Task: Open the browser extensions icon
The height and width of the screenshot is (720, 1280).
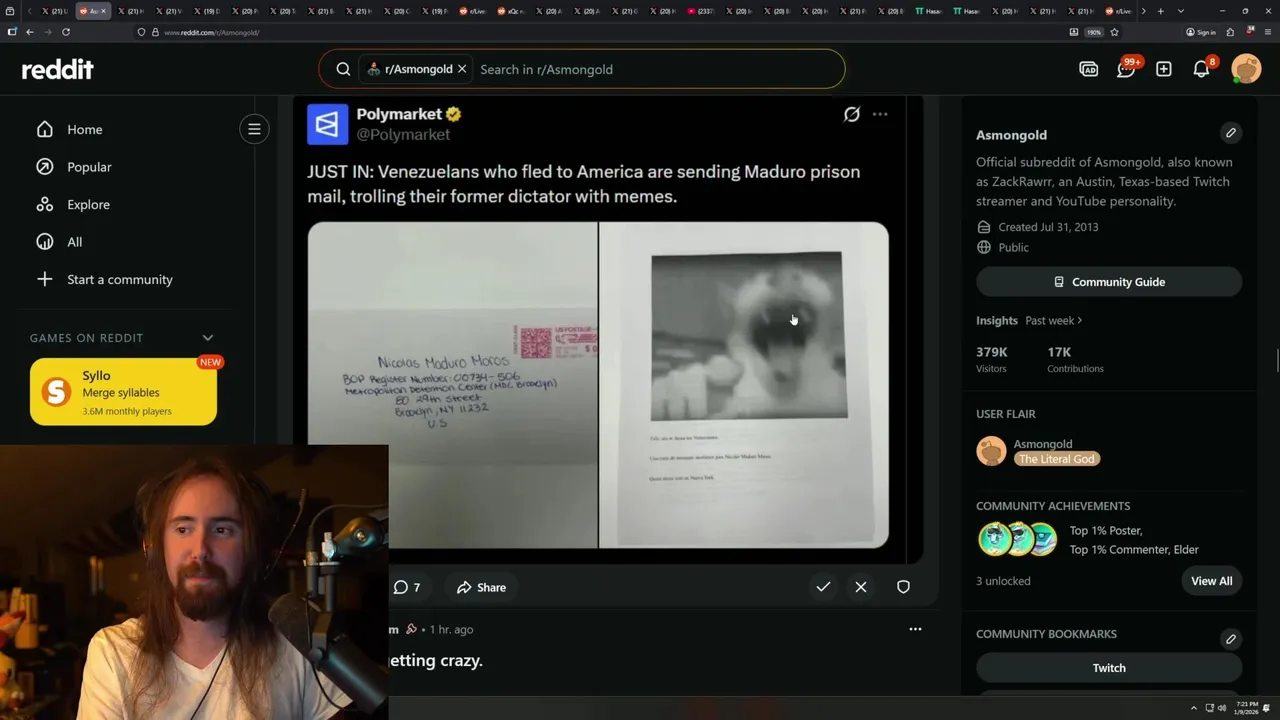Action: pos(1231,32)
